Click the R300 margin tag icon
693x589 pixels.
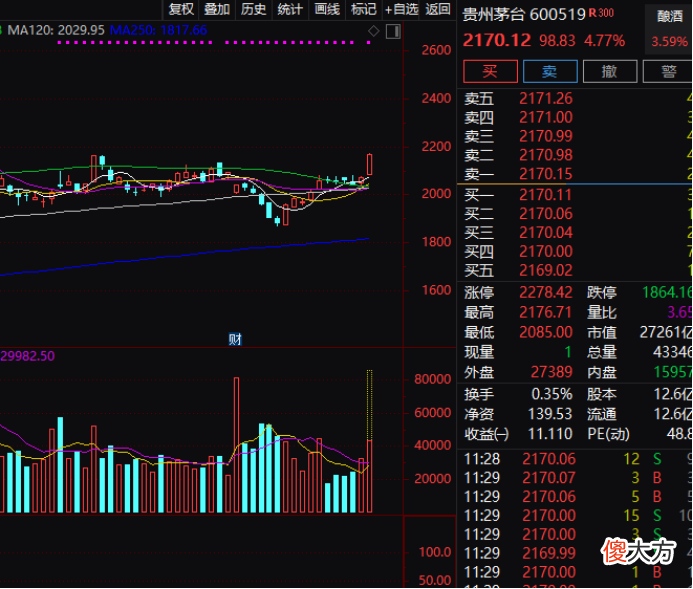(601, 13)
